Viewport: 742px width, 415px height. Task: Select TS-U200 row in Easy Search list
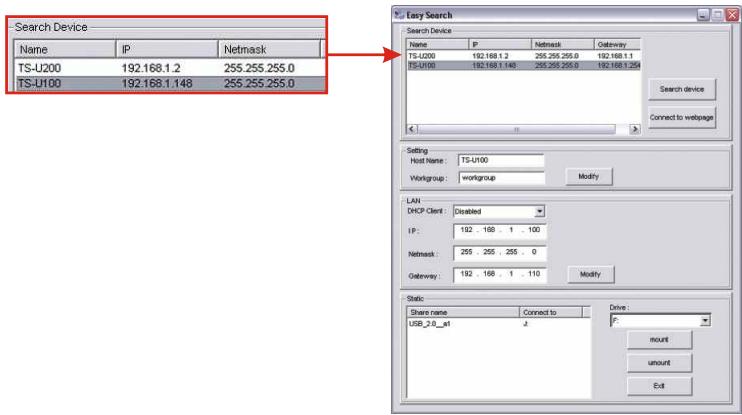[x=523, y=56]
